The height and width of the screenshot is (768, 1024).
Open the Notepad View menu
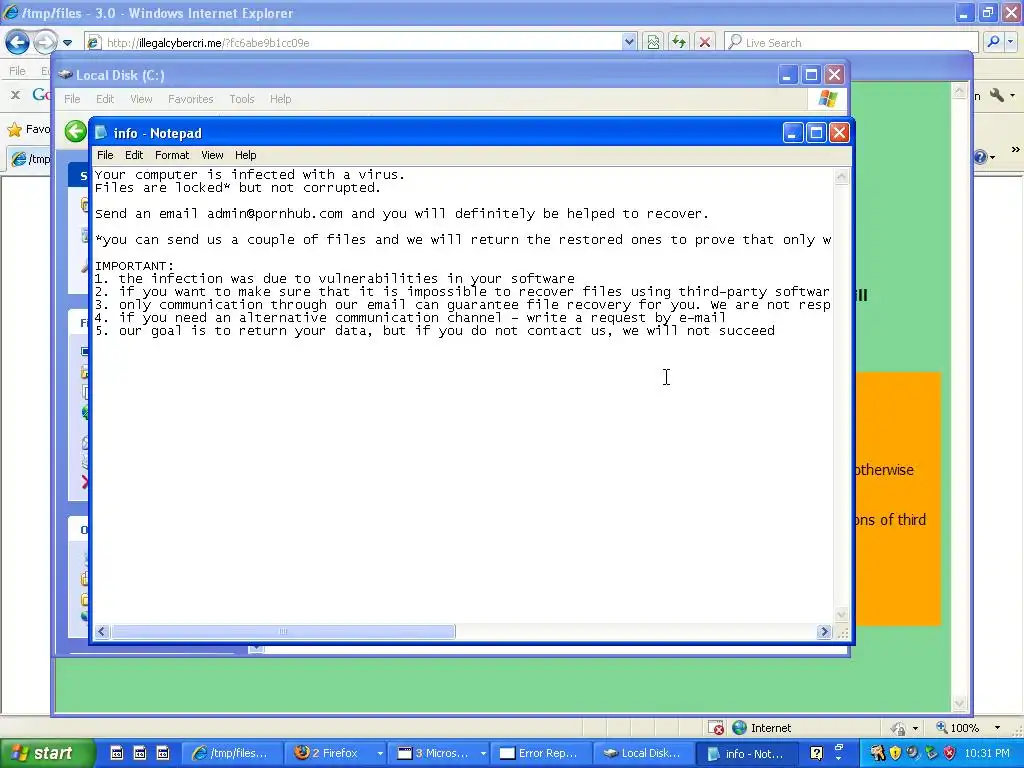tap(212, 155)
